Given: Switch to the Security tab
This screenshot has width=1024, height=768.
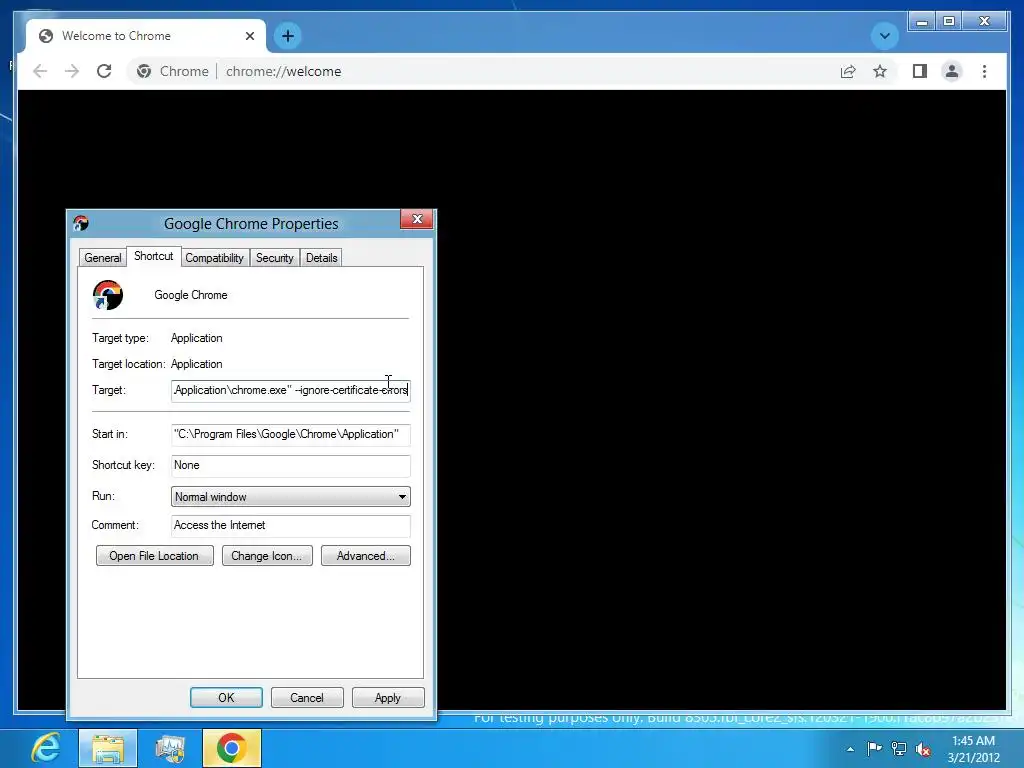Looking at the screenshot, I should [x=274, y=258].
